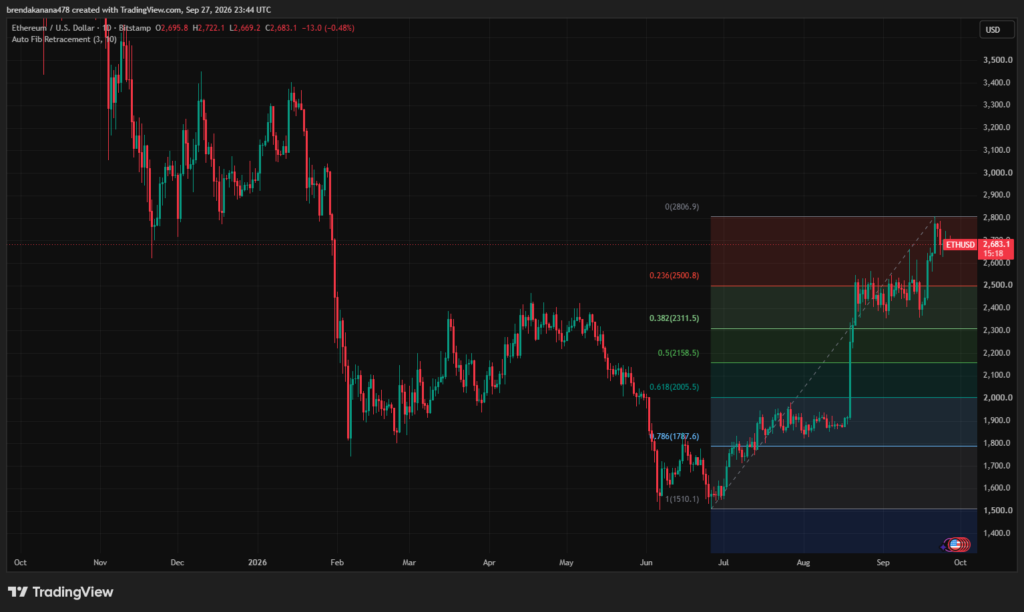Click the Jun label on the time axis
Screen dimensions: 1024x612
[x=646, y=562]
